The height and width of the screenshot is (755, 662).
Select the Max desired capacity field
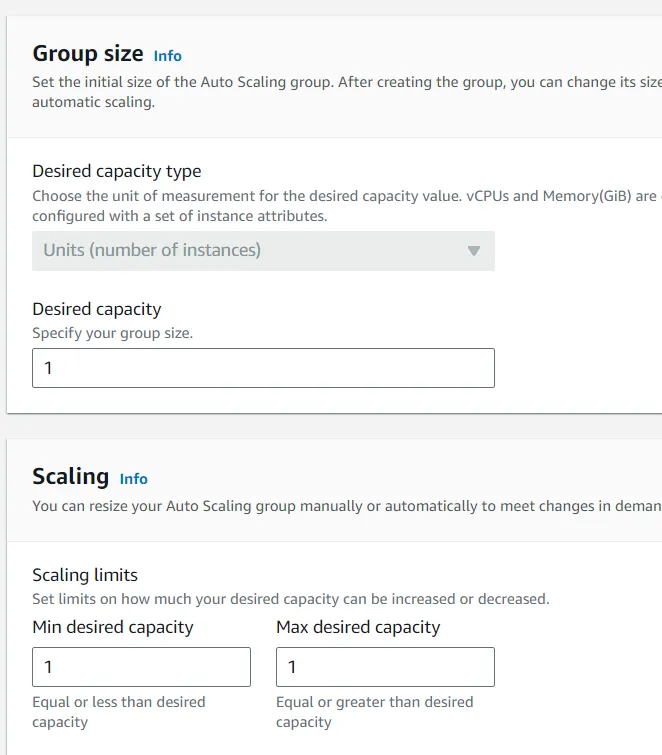coord(385,667)
